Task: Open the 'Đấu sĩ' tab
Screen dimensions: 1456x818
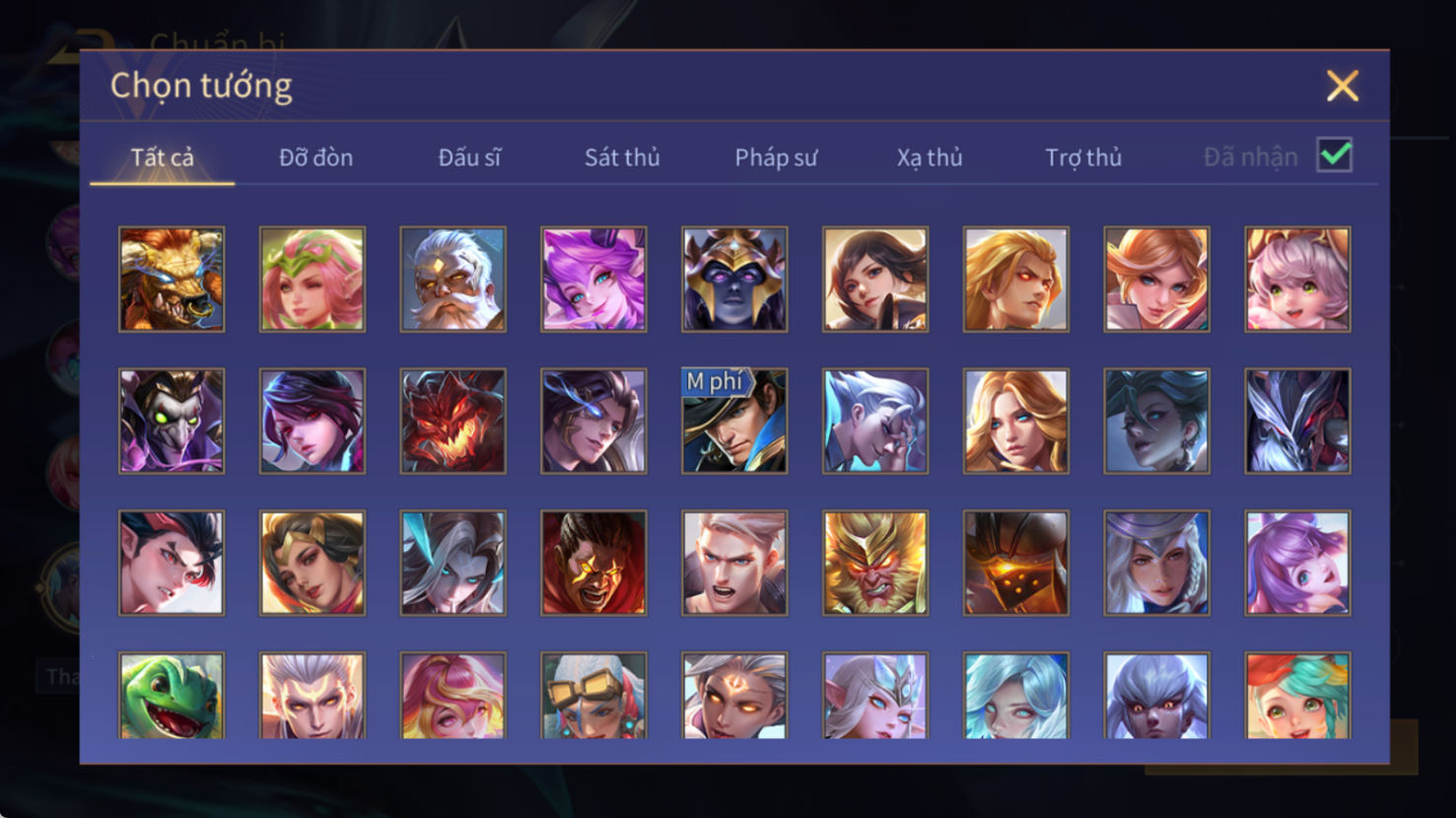Action: (469, 158)
